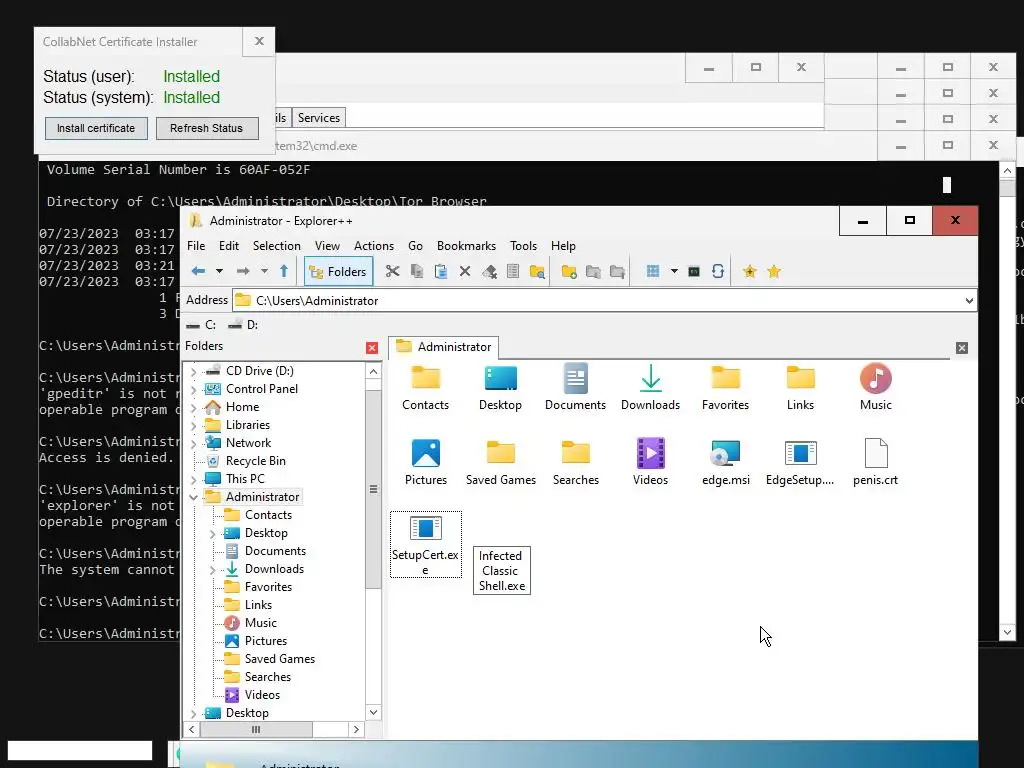Select the SetupCert.exe file
Viewport: 1024px width, 768px height.
(426, 545)
